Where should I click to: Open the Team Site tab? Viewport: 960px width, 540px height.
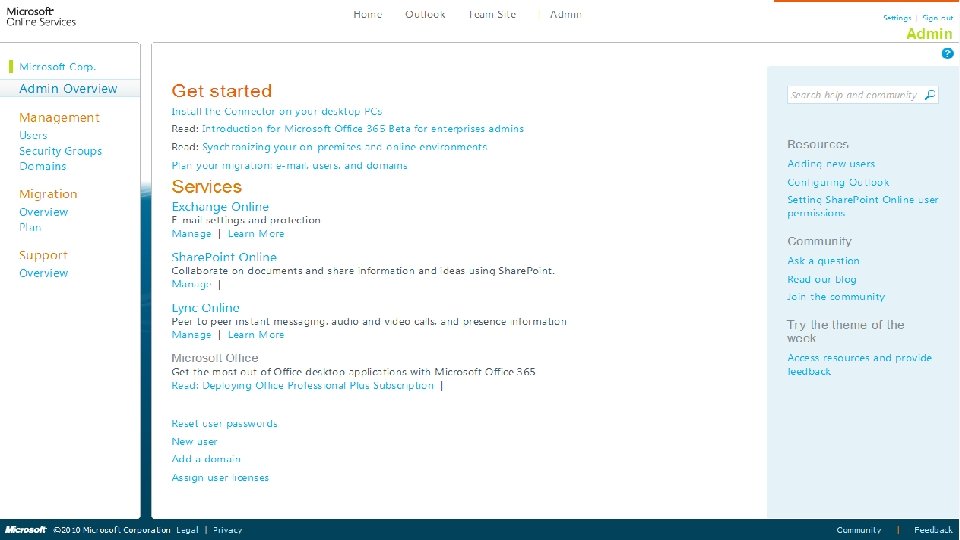492,14
